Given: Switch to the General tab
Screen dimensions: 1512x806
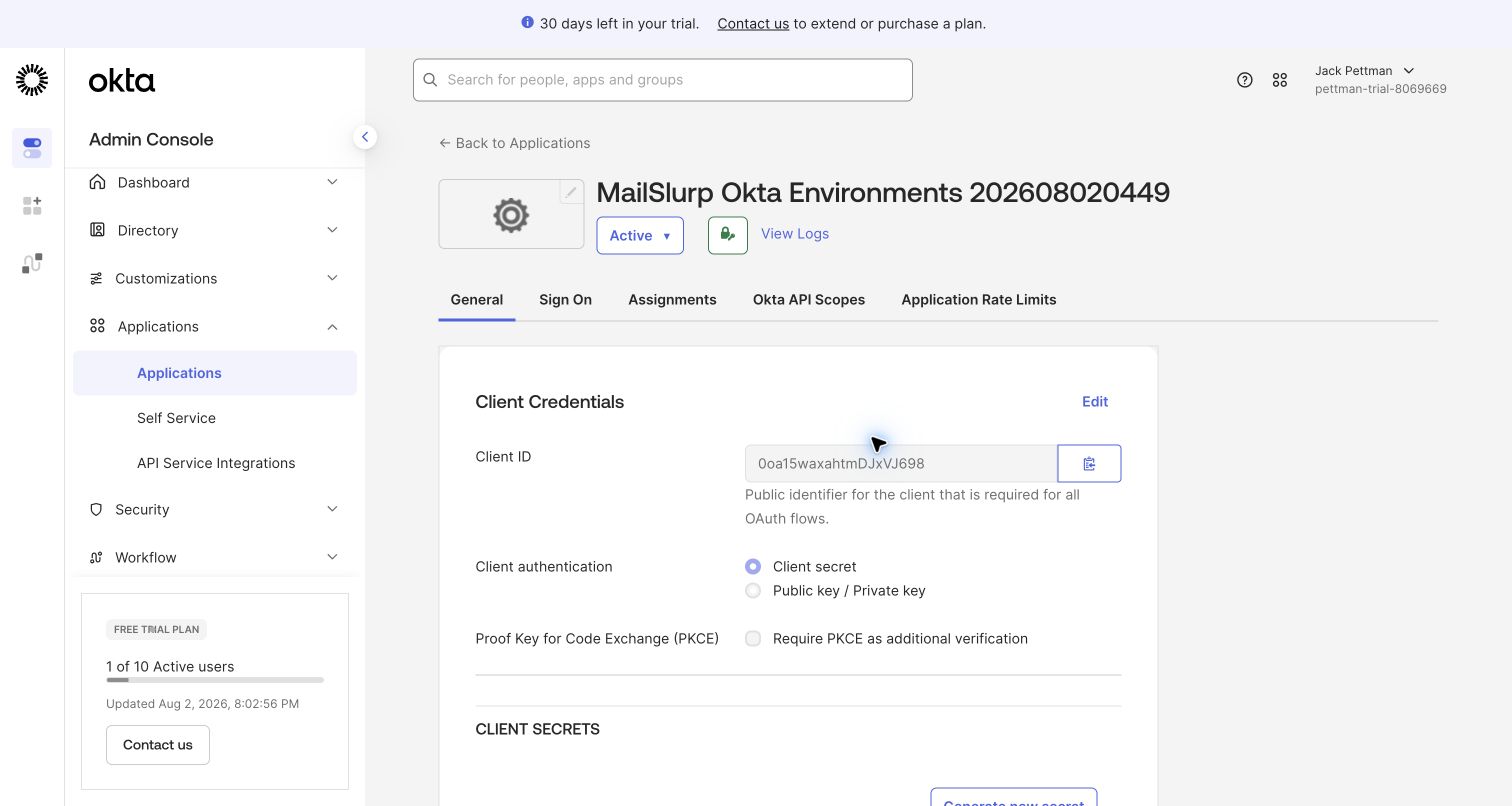Looking at the screenshot, I should pyautogui.click(x=477, y=299).
